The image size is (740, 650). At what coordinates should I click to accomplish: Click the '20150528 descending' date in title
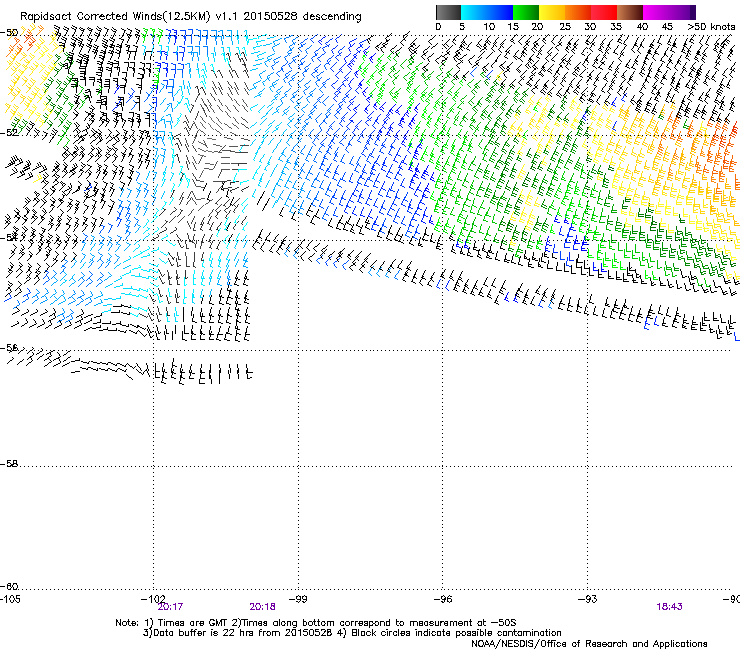tap(302, 17)
